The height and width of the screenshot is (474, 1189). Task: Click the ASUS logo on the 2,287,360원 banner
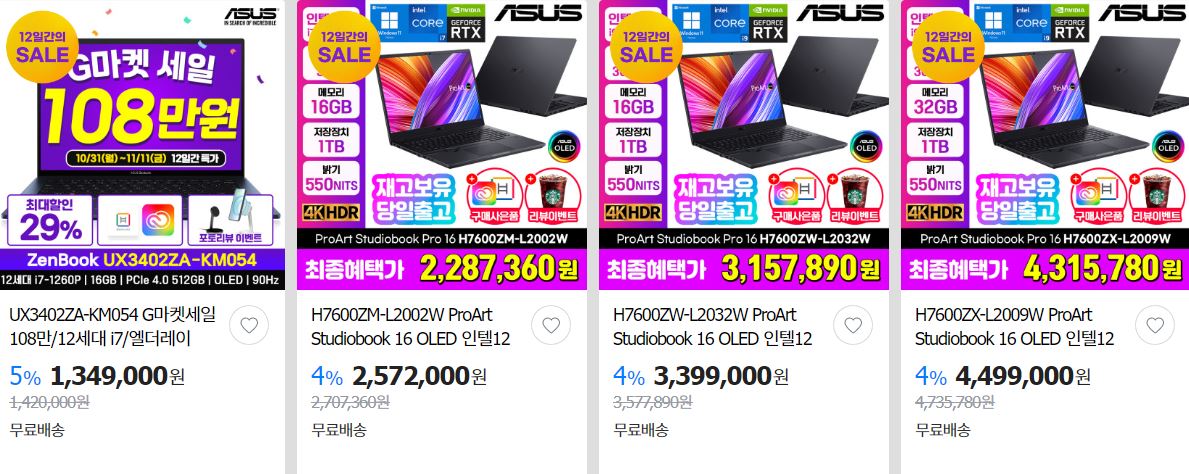click(538, 13)
